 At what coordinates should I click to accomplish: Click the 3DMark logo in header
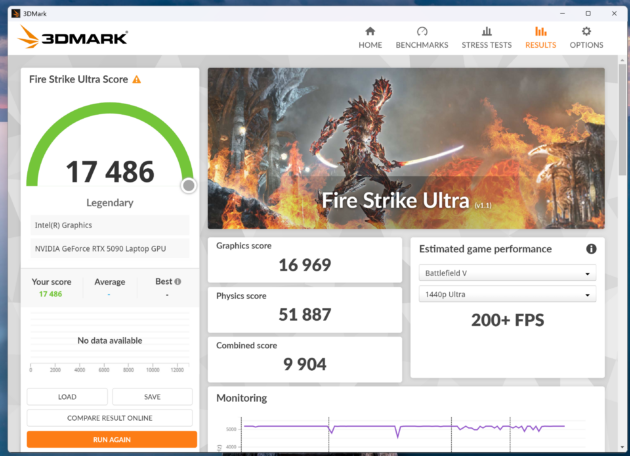point(73,37)
